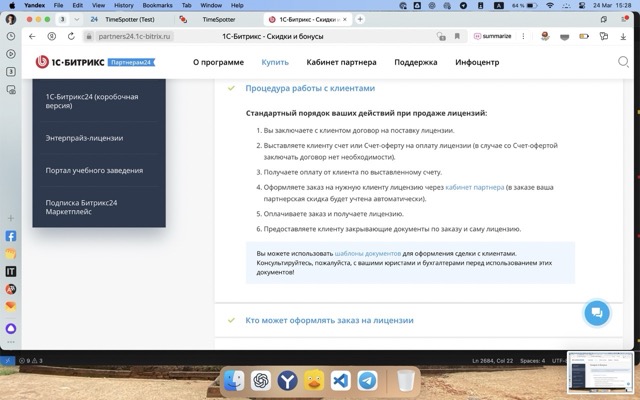Follow the 'кабинет партнера' link in step 4
640x400 pixels.
pos(475,187)
